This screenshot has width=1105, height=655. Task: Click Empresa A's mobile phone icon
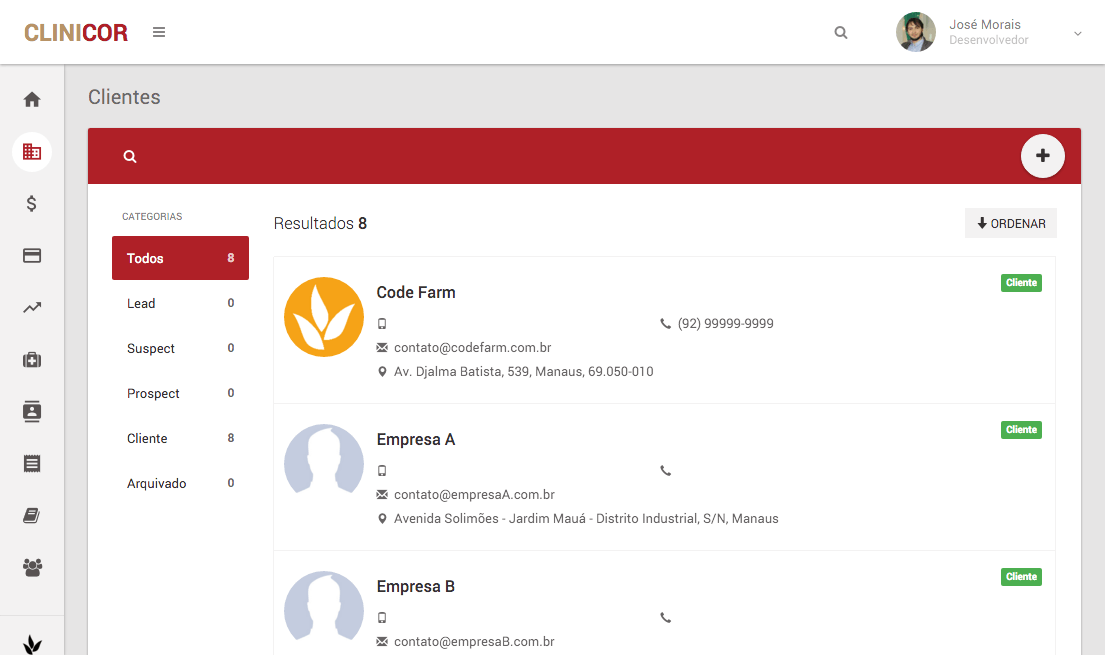coord(382,471)
